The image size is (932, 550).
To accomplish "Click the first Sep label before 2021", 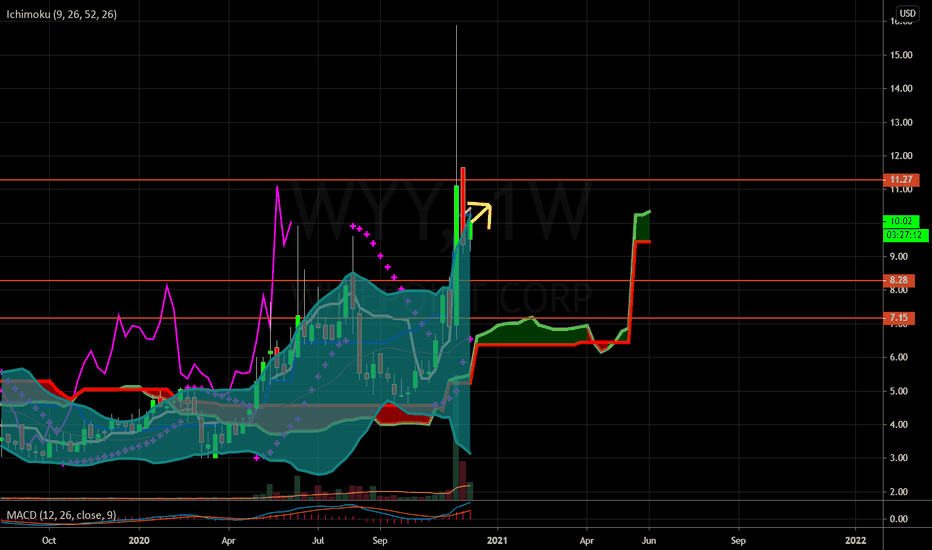I will coord(380,540).
